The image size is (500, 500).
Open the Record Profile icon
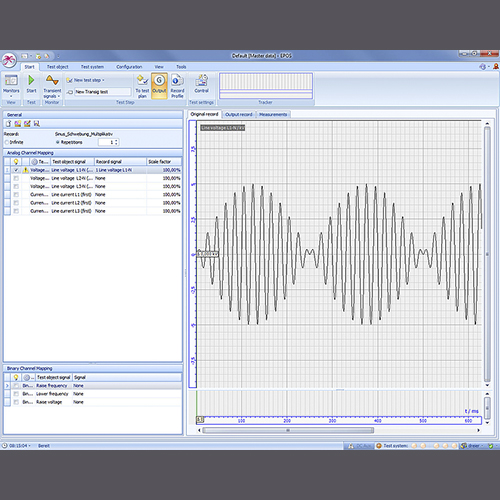177,80
